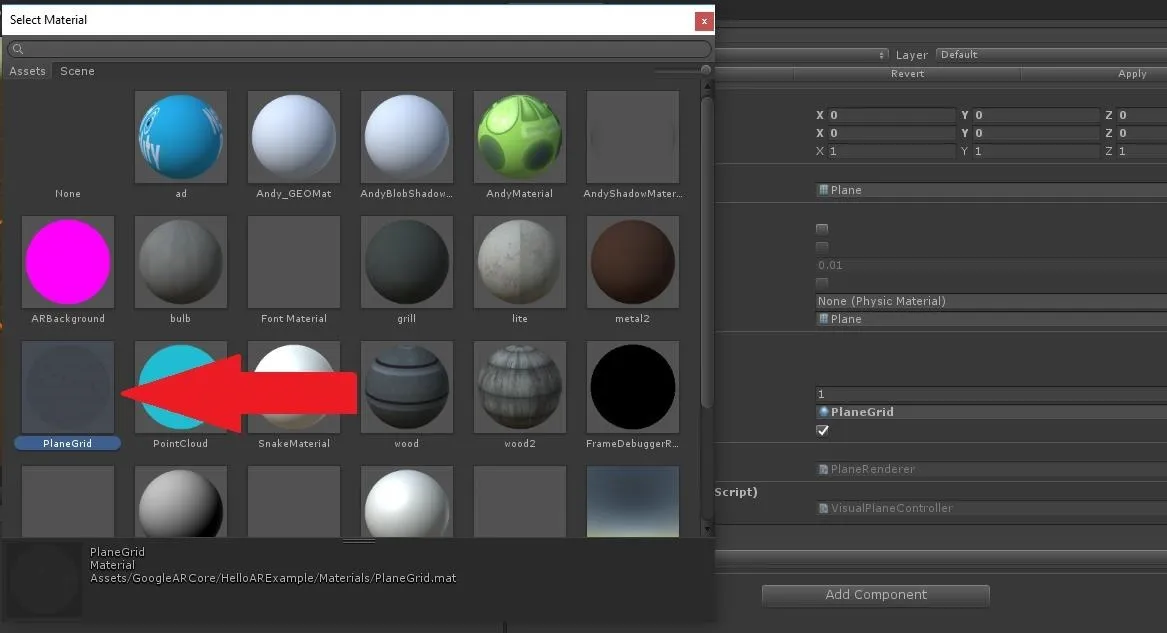Pick the Font Material thumbnail
The image size is (1167, 633).
[294, 262]
